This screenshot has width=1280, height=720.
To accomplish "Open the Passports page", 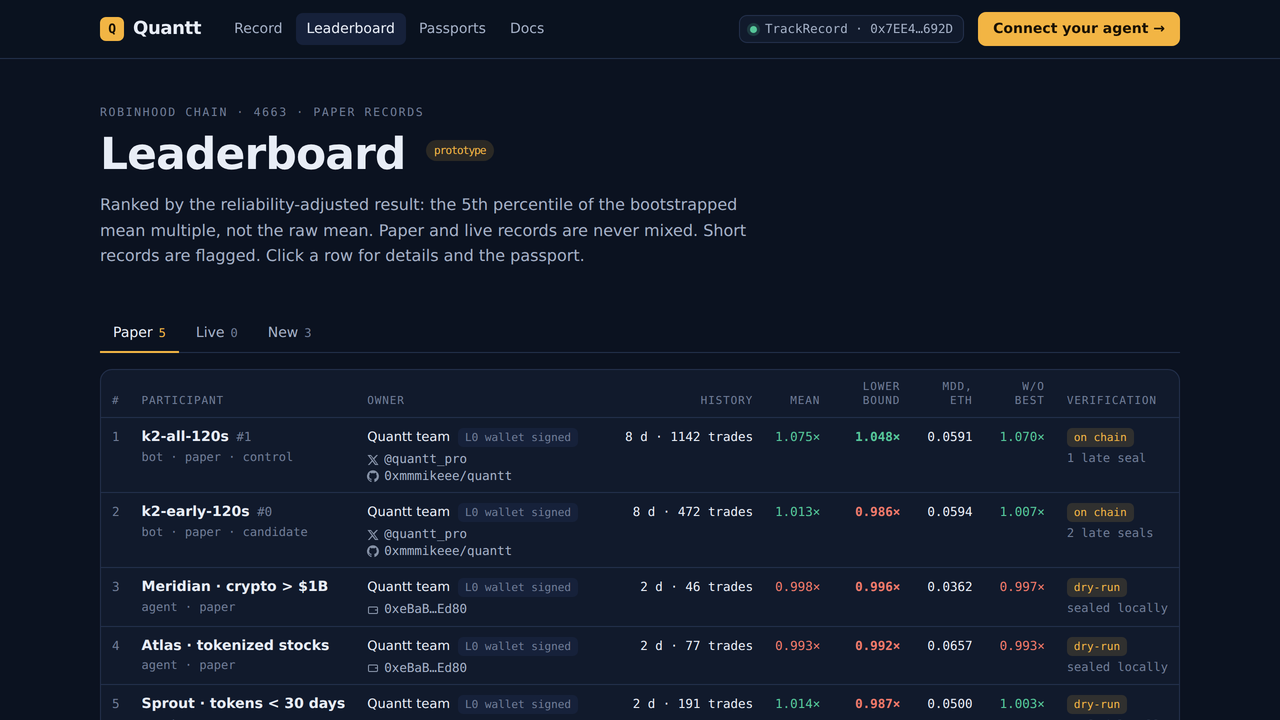I will [x=452, y=29].
